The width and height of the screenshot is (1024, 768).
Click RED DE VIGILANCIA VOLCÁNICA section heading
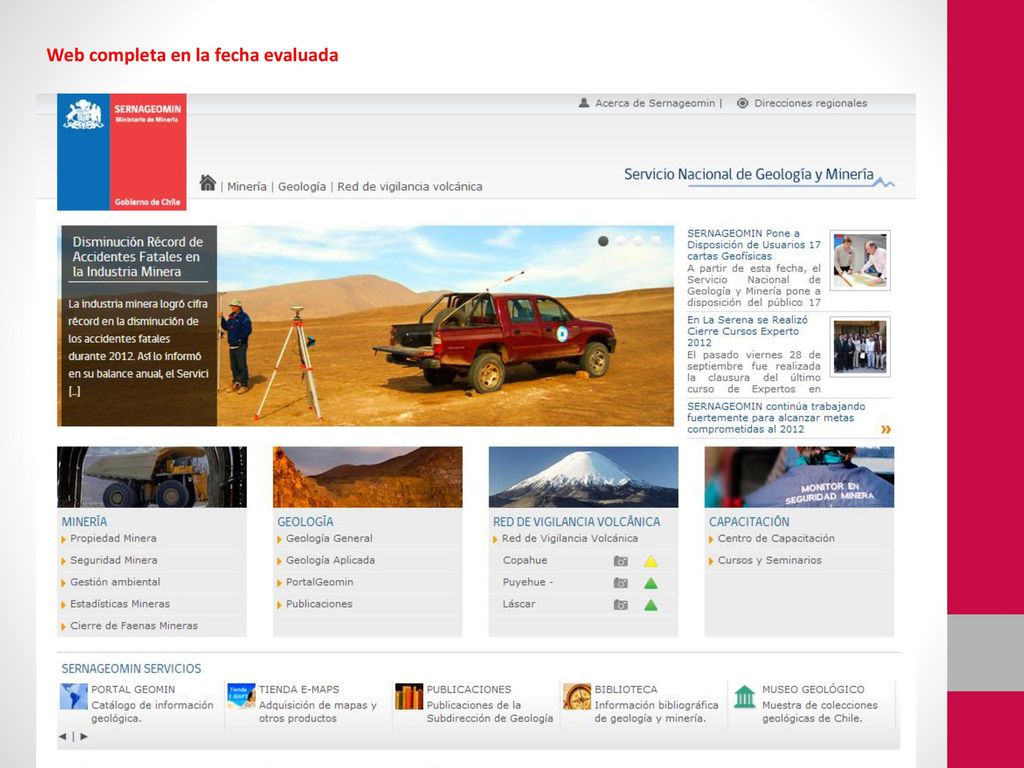tap(576, 522)
